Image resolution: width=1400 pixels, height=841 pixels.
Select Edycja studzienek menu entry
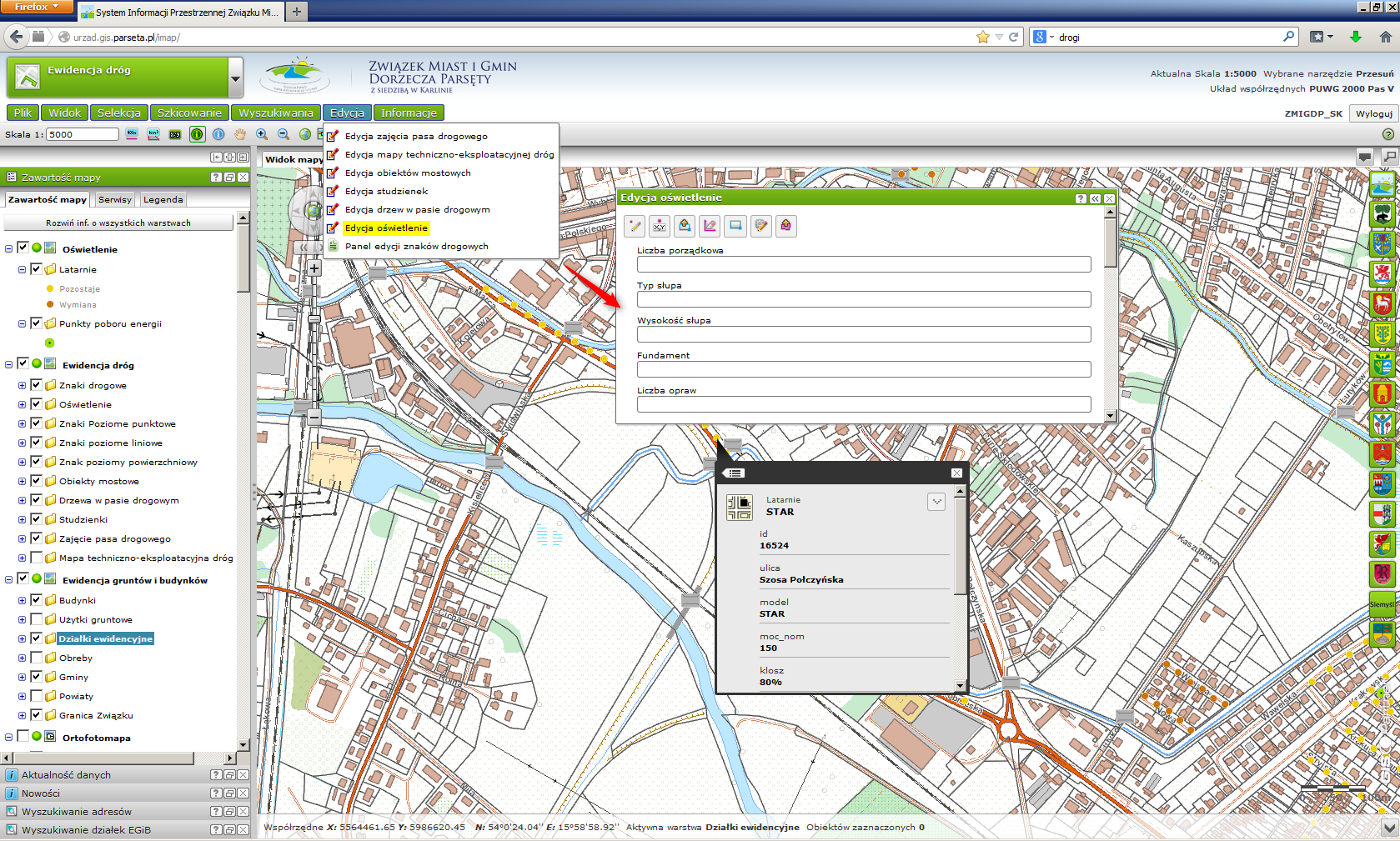[x=386, y=191]
